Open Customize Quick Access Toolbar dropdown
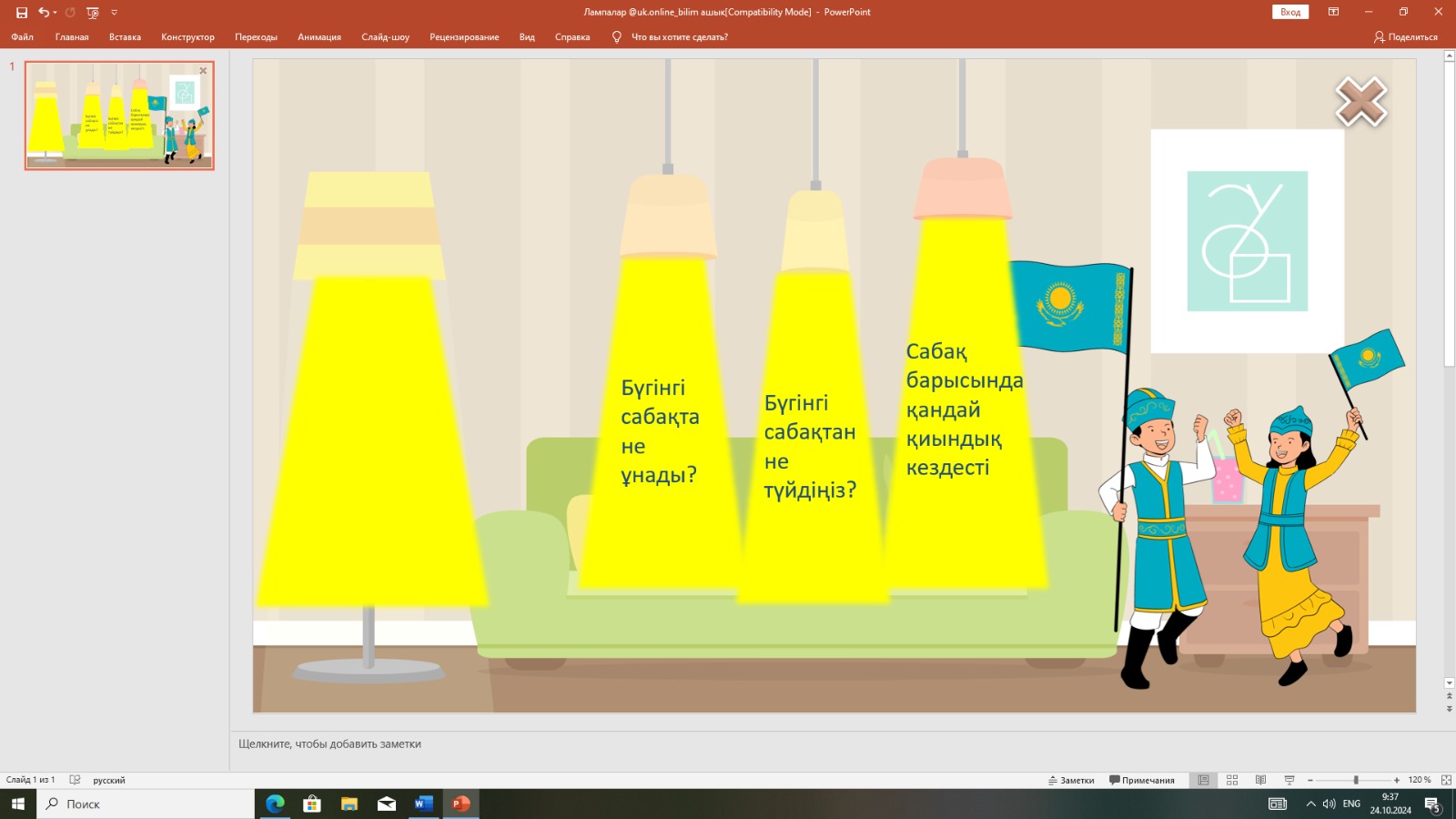Viewport: 1456px width, 819px height. click(114, 13)
